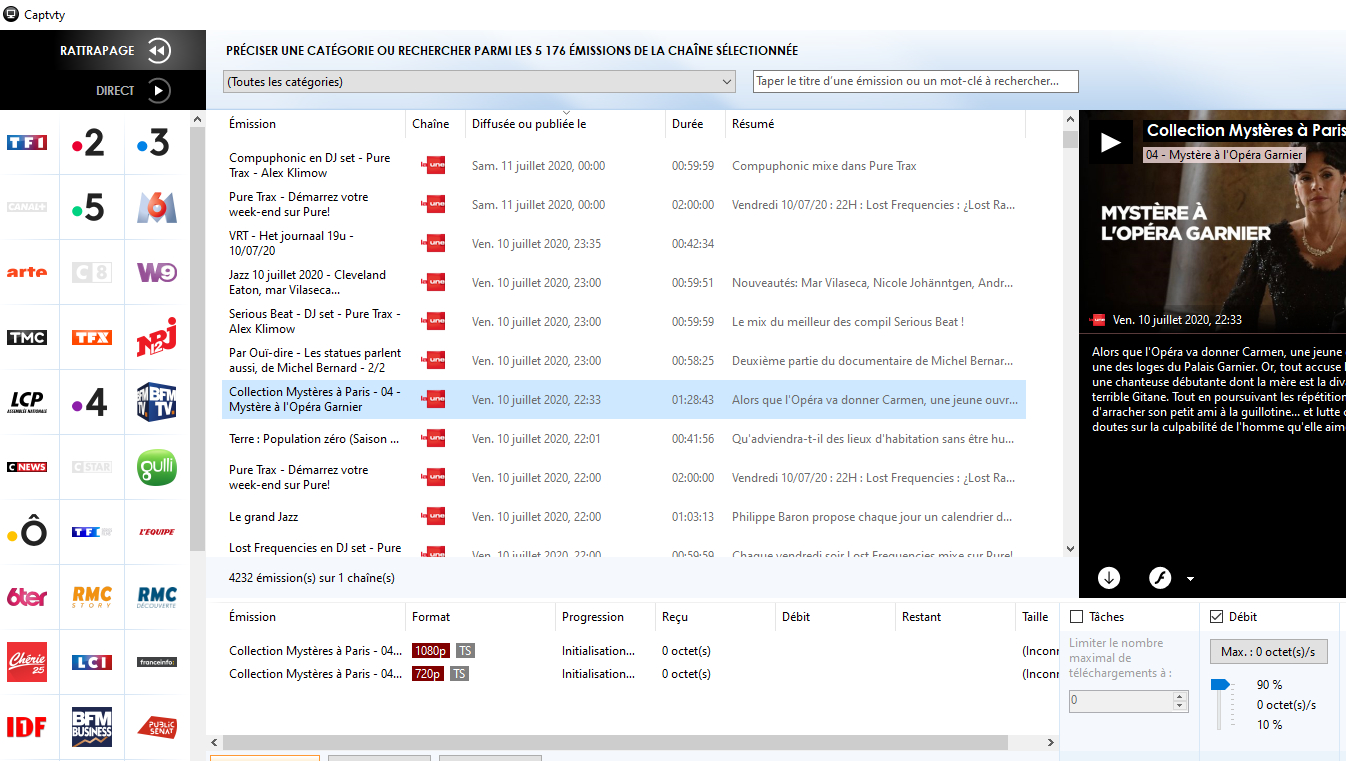1346x761 pixels.
Task: Enable the Tâches checkbox
Action: click(1077, 617)
